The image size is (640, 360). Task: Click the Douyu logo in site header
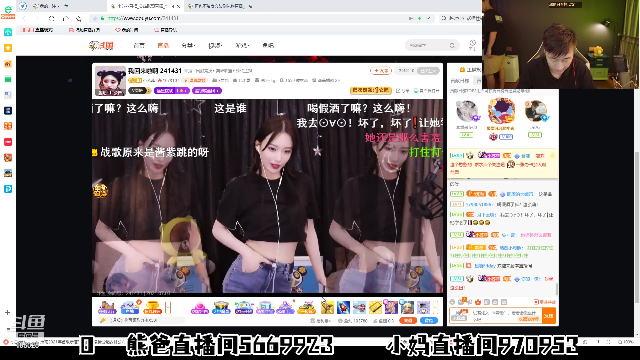coord(101,45)
